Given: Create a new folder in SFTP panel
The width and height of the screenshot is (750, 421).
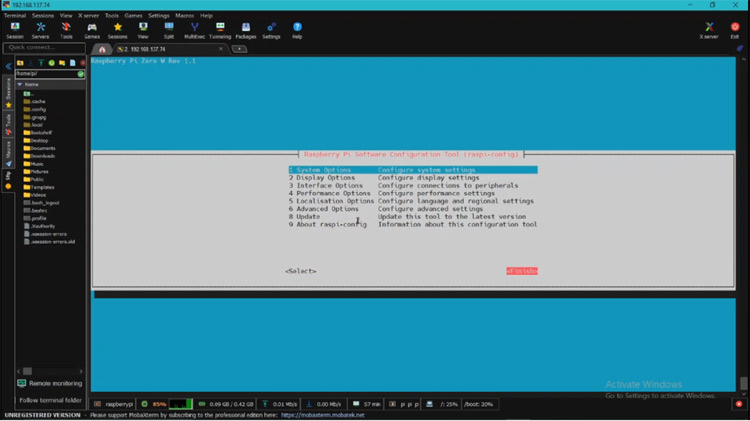Looking at the screenshot, I should click(62, 63).
